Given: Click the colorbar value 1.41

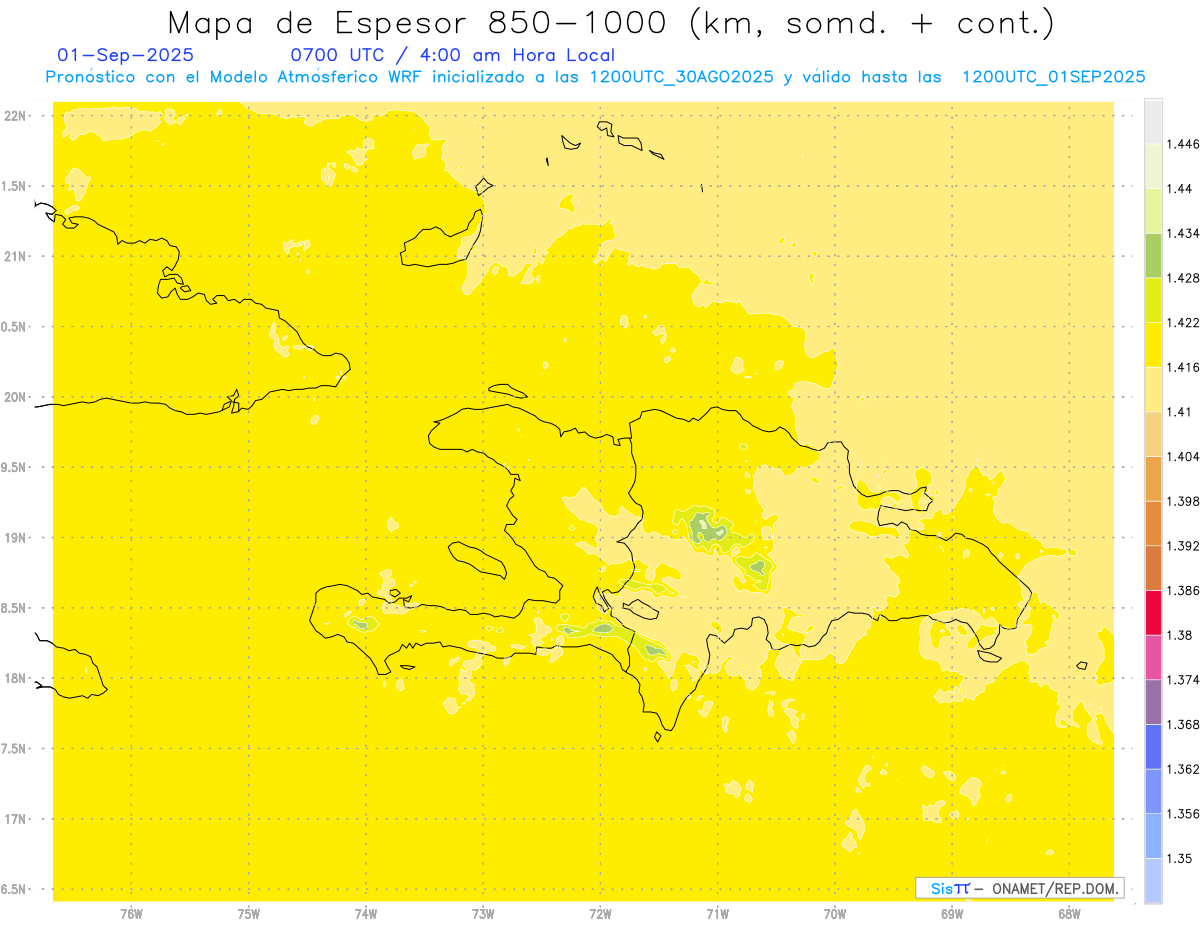Looking at the screenshot, I should (x=1181, y=412).
